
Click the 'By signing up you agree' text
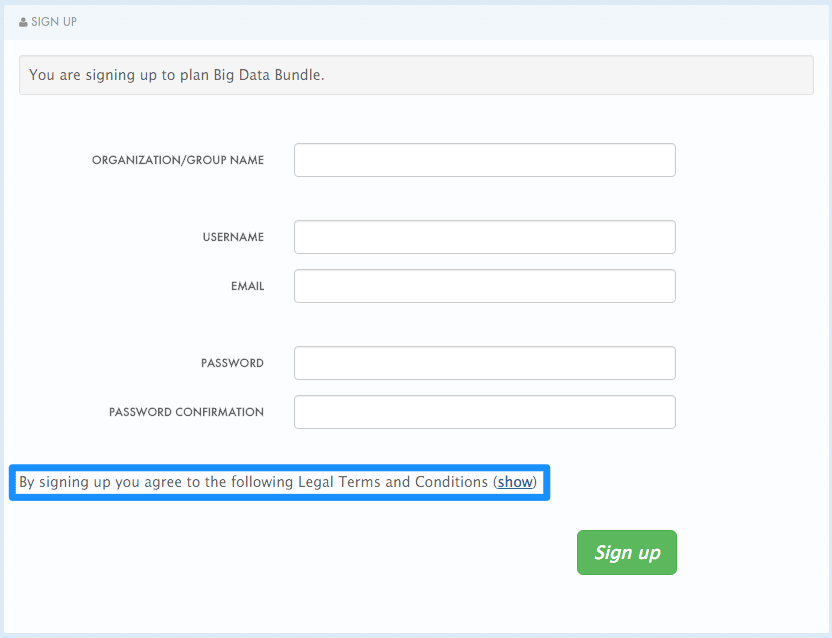(x=100, y=482)
